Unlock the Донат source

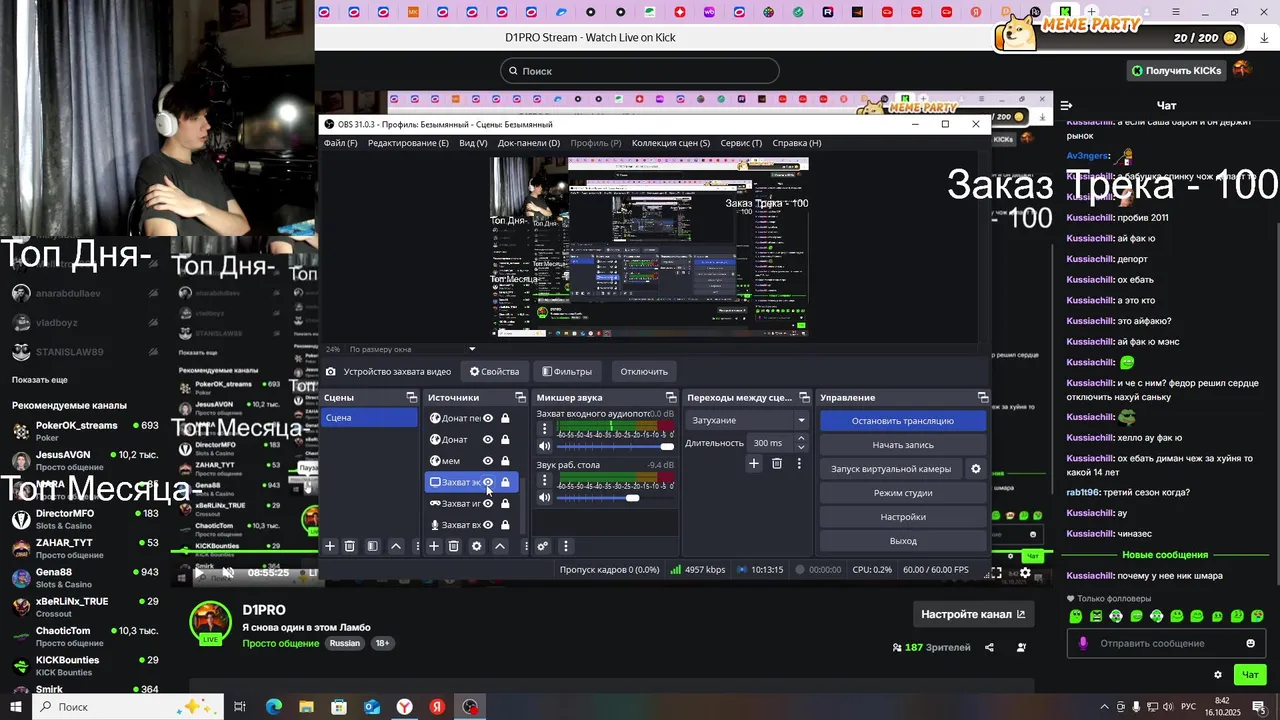(505, 439)
